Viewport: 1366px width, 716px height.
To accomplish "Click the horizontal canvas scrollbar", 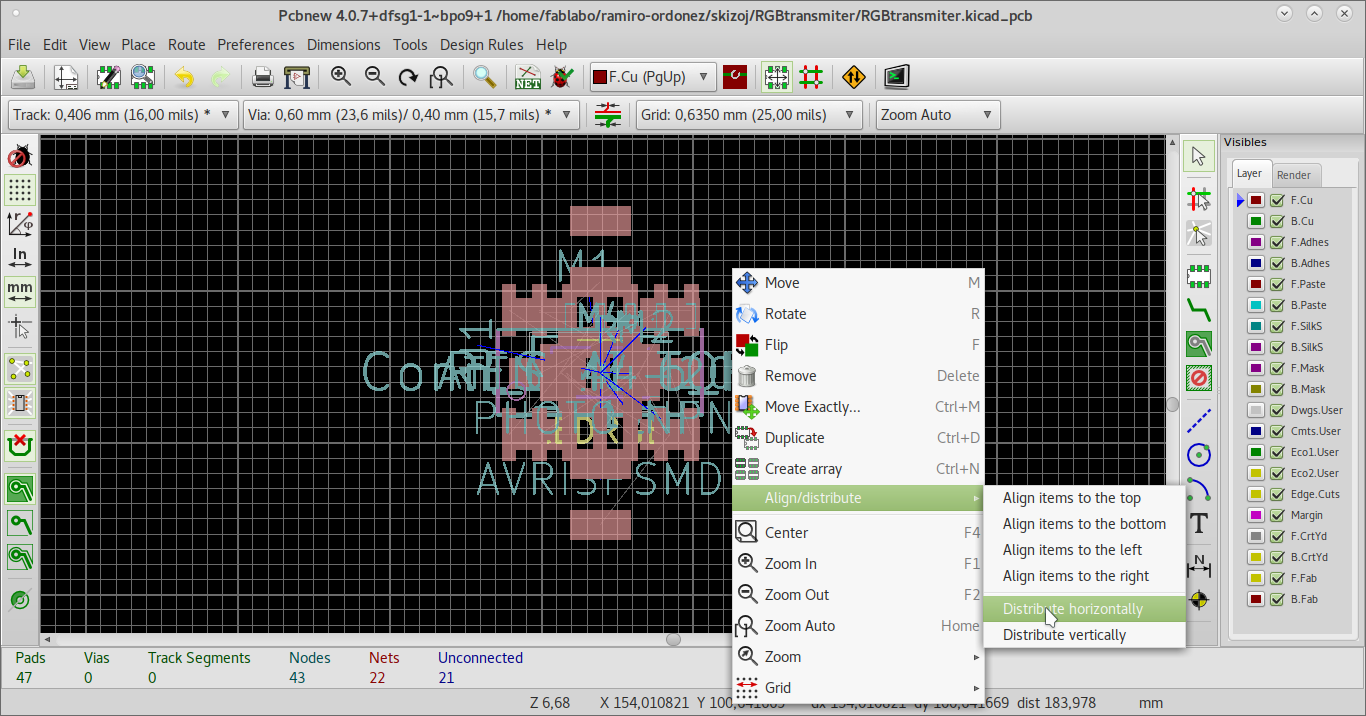I will click(x=673, y=639).
